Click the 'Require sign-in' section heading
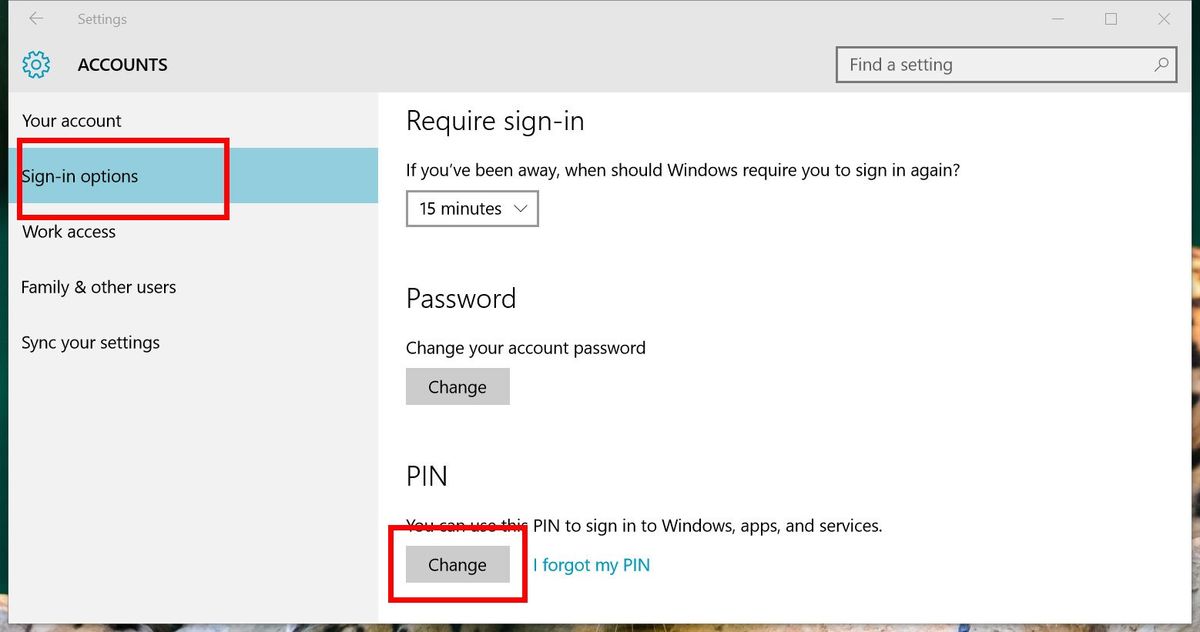 click(x=495, y=121)
